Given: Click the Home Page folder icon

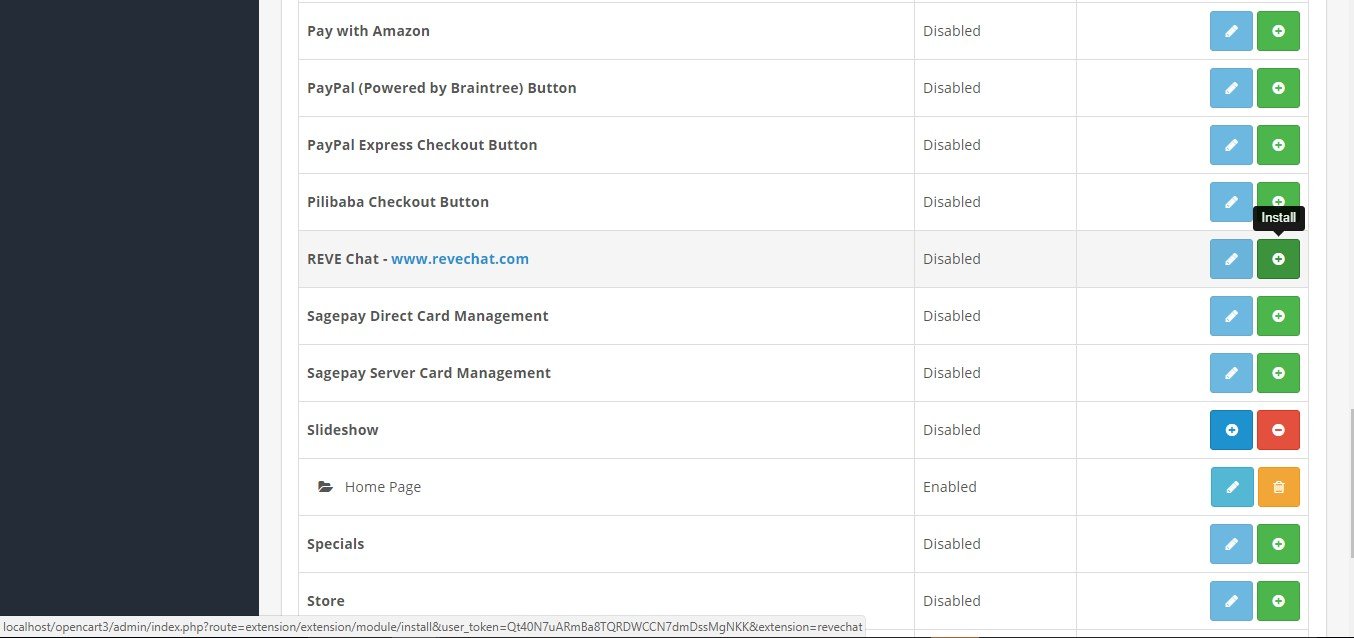Looking at the screenshot, I should [325, 487].
